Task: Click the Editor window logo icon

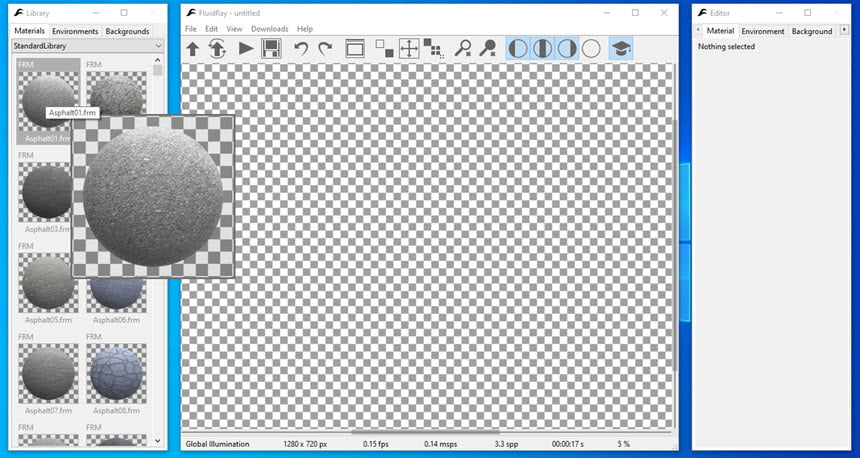Action: (702, 13)
